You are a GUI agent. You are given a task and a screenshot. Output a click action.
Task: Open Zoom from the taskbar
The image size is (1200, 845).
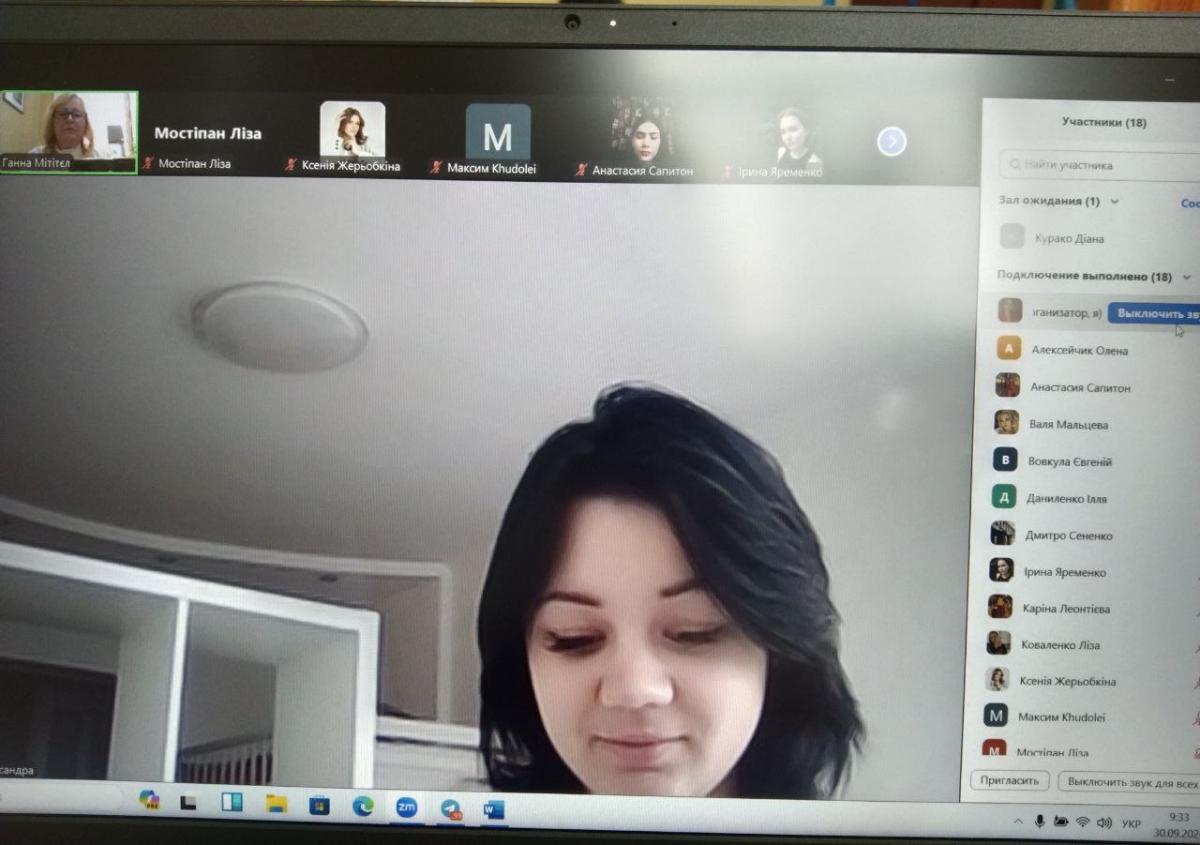pyautogui.click(x=406, y=807)
